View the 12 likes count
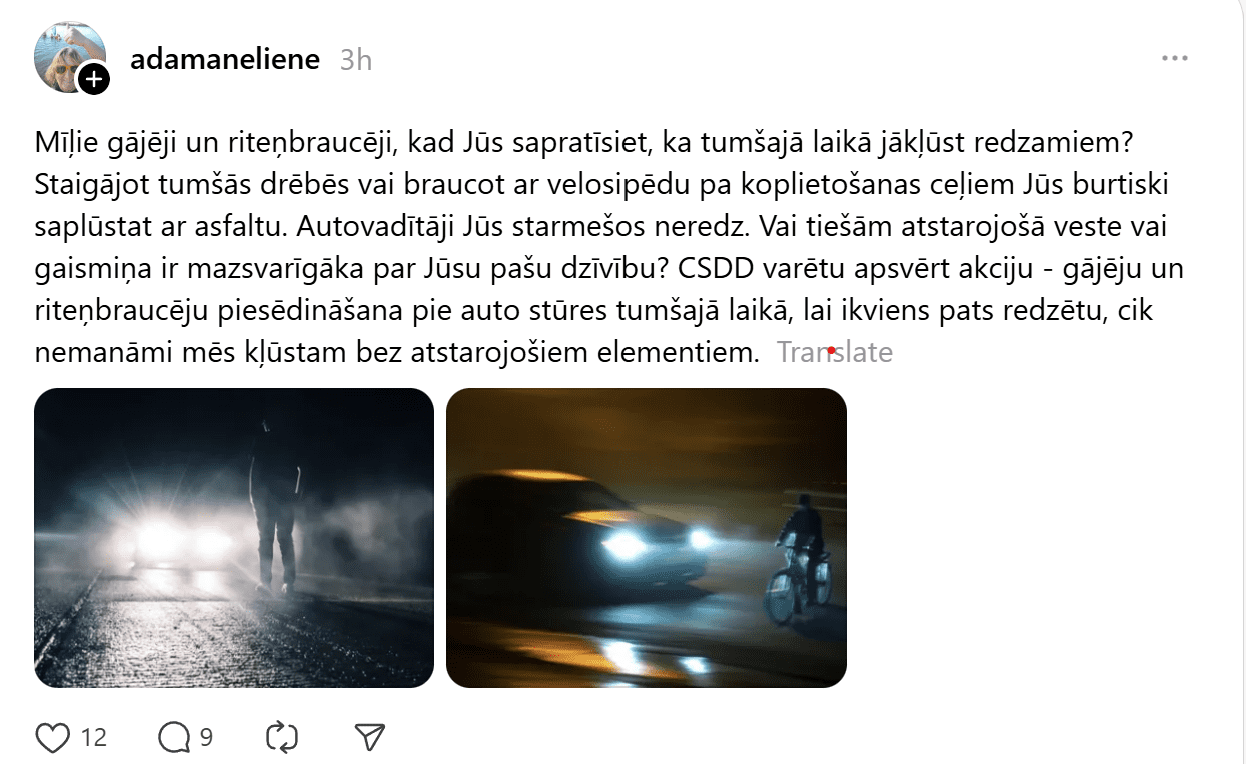 click(x=94, y=738)
